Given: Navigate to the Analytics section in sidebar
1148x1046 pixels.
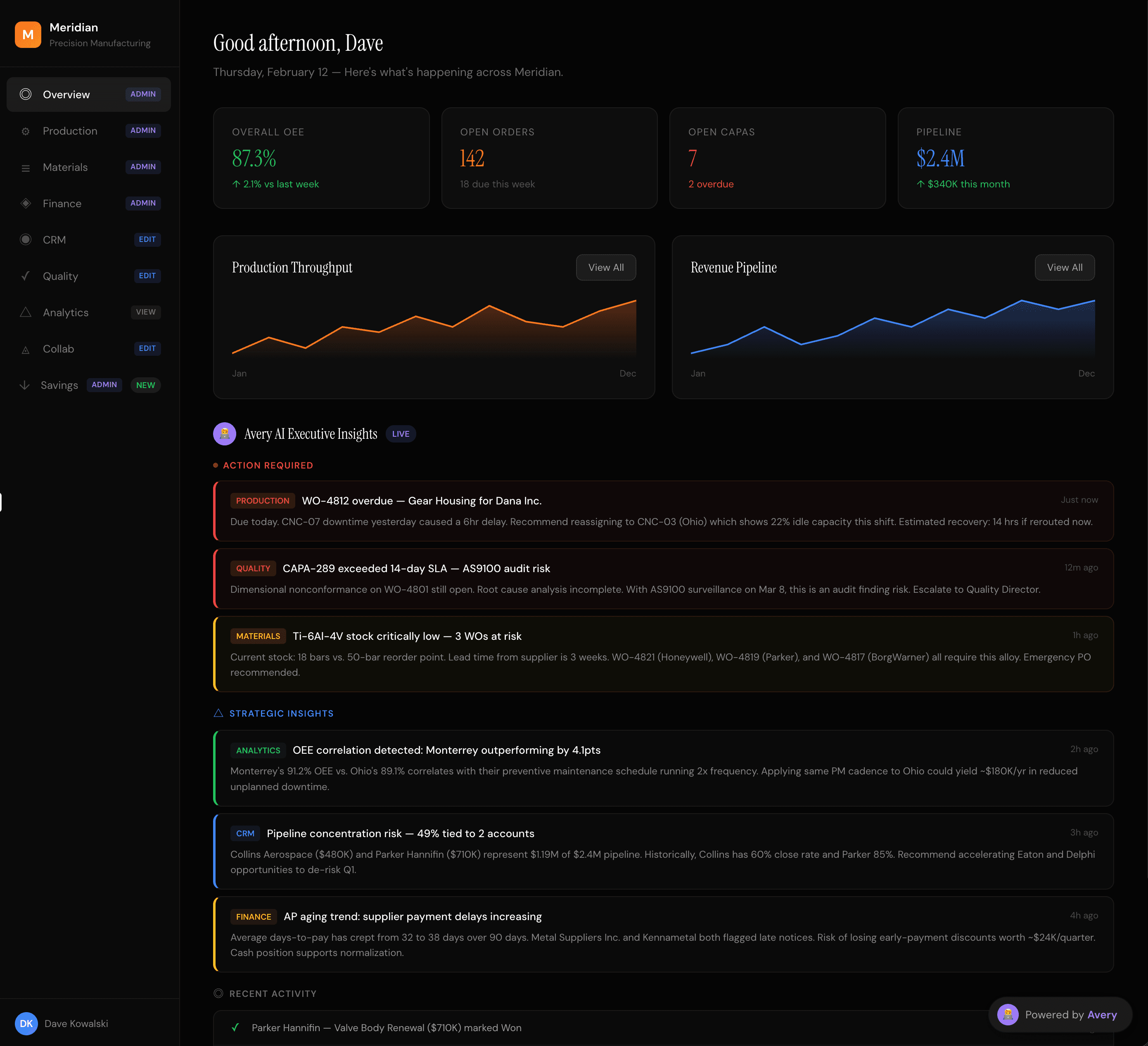Looking at the screenshot, I should pyautogui.click(x=66, y=312).
